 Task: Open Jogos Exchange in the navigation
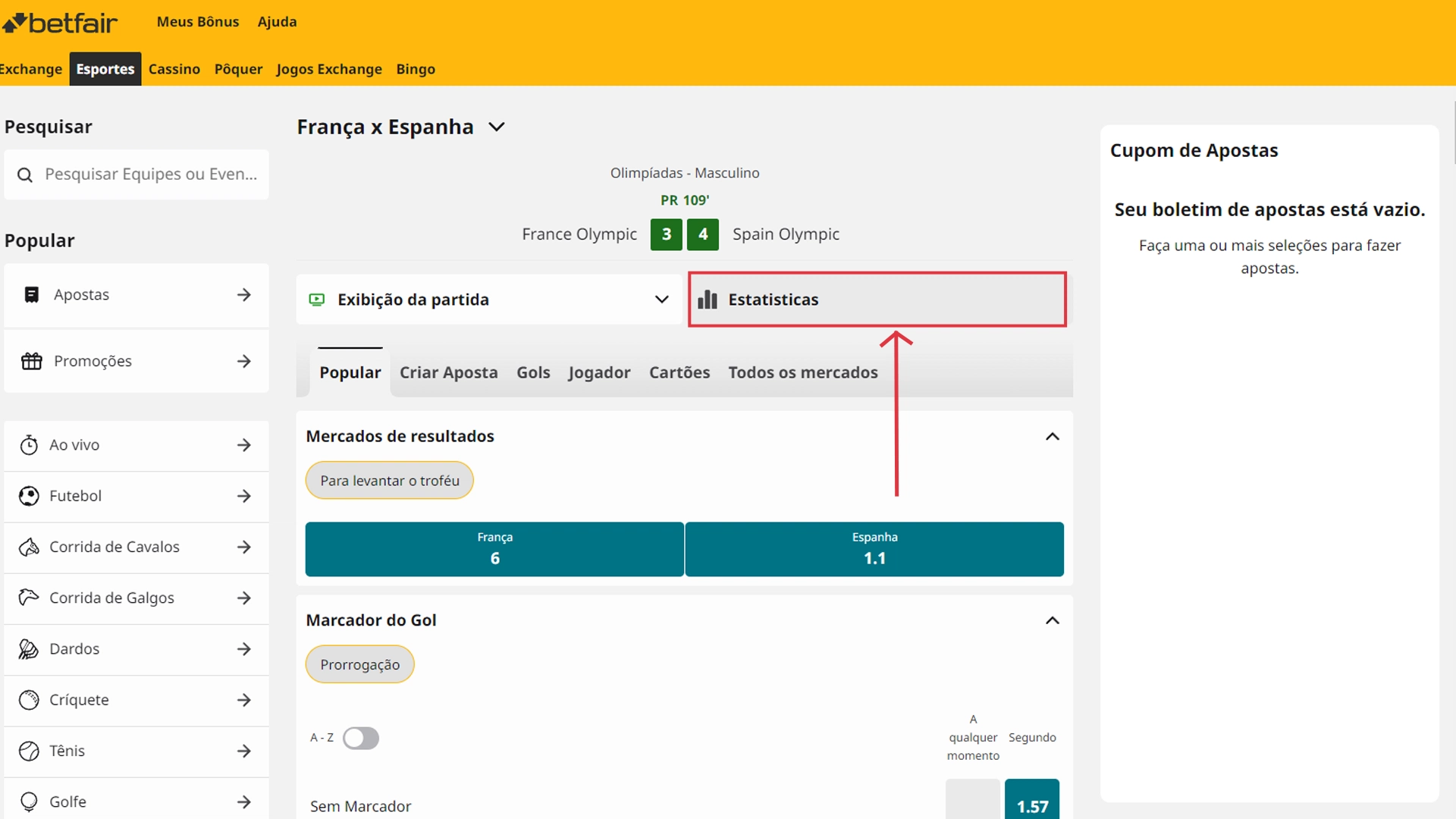click(x=329, y=69)
